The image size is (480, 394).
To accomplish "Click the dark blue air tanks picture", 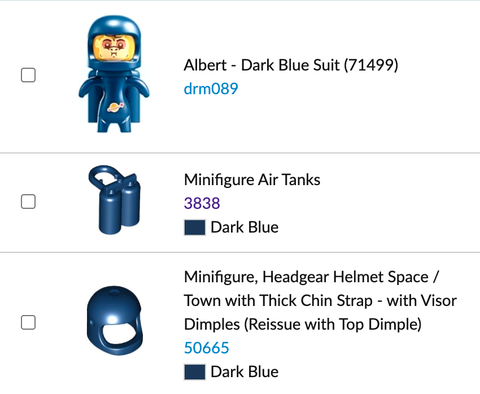I will coord(114,200).
